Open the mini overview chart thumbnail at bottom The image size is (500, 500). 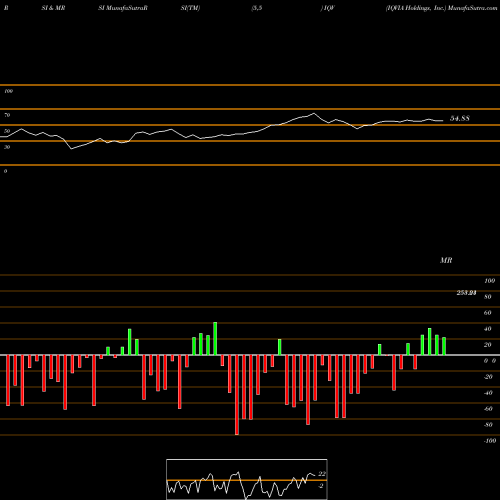click(x=247, y=479)
